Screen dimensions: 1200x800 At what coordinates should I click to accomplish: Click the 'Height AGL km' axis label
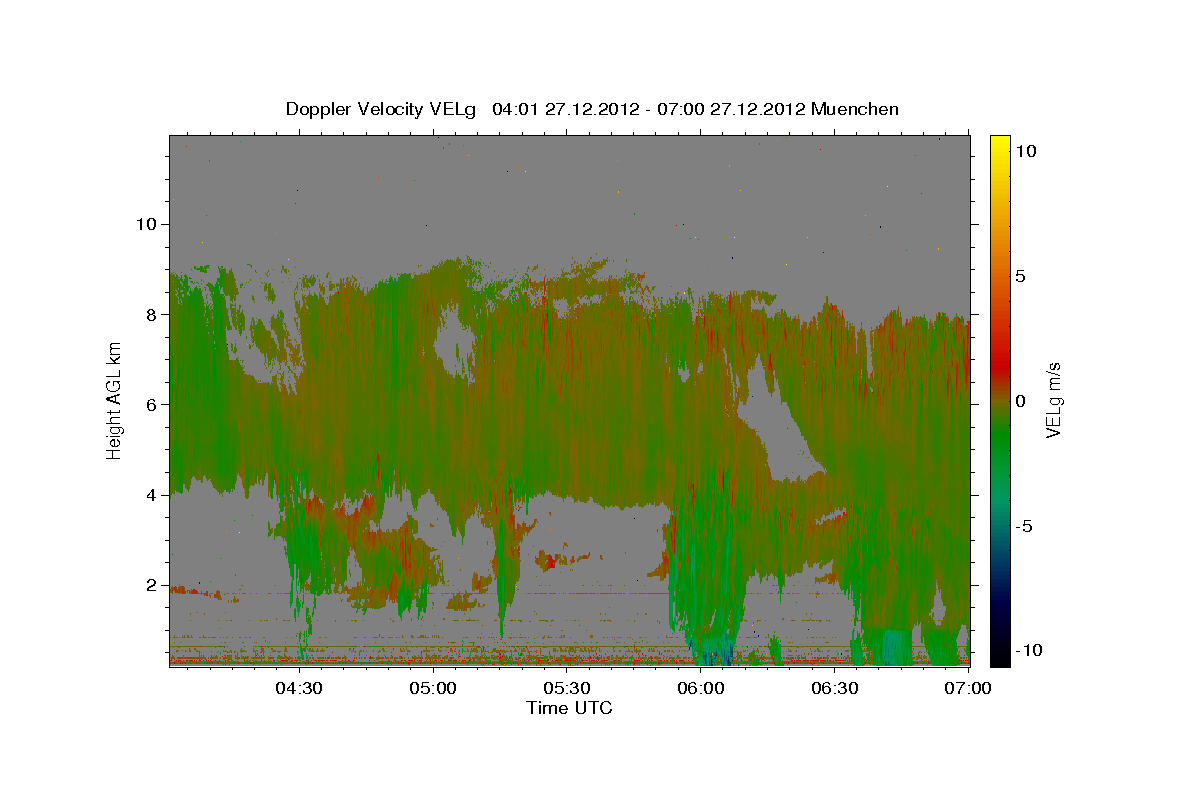point(114,400)
